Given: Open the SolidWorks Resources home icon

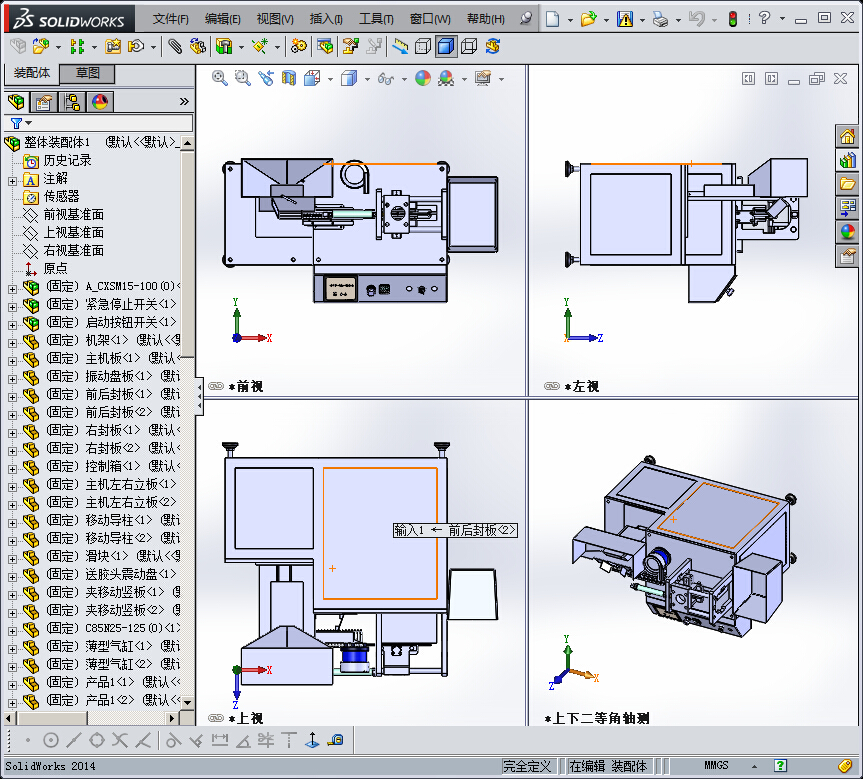Looking at the screenshot, I should [x=848, y=135].
